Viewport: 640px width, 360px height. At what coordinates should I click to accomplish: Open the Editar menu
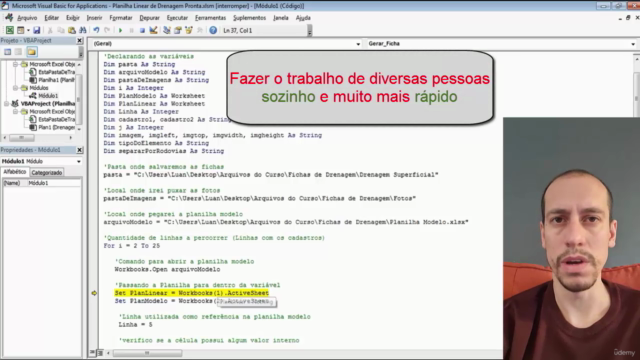pyautogui.click(x=51, y=18)
